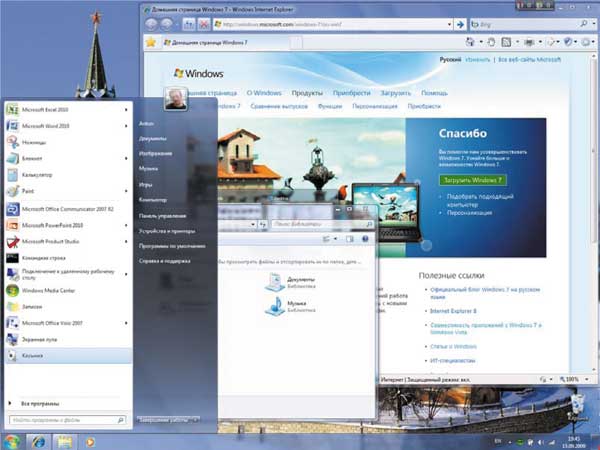Toggle the preview pane in Explorer window
This screenshot has height=450, width=600.
point(349,239)
